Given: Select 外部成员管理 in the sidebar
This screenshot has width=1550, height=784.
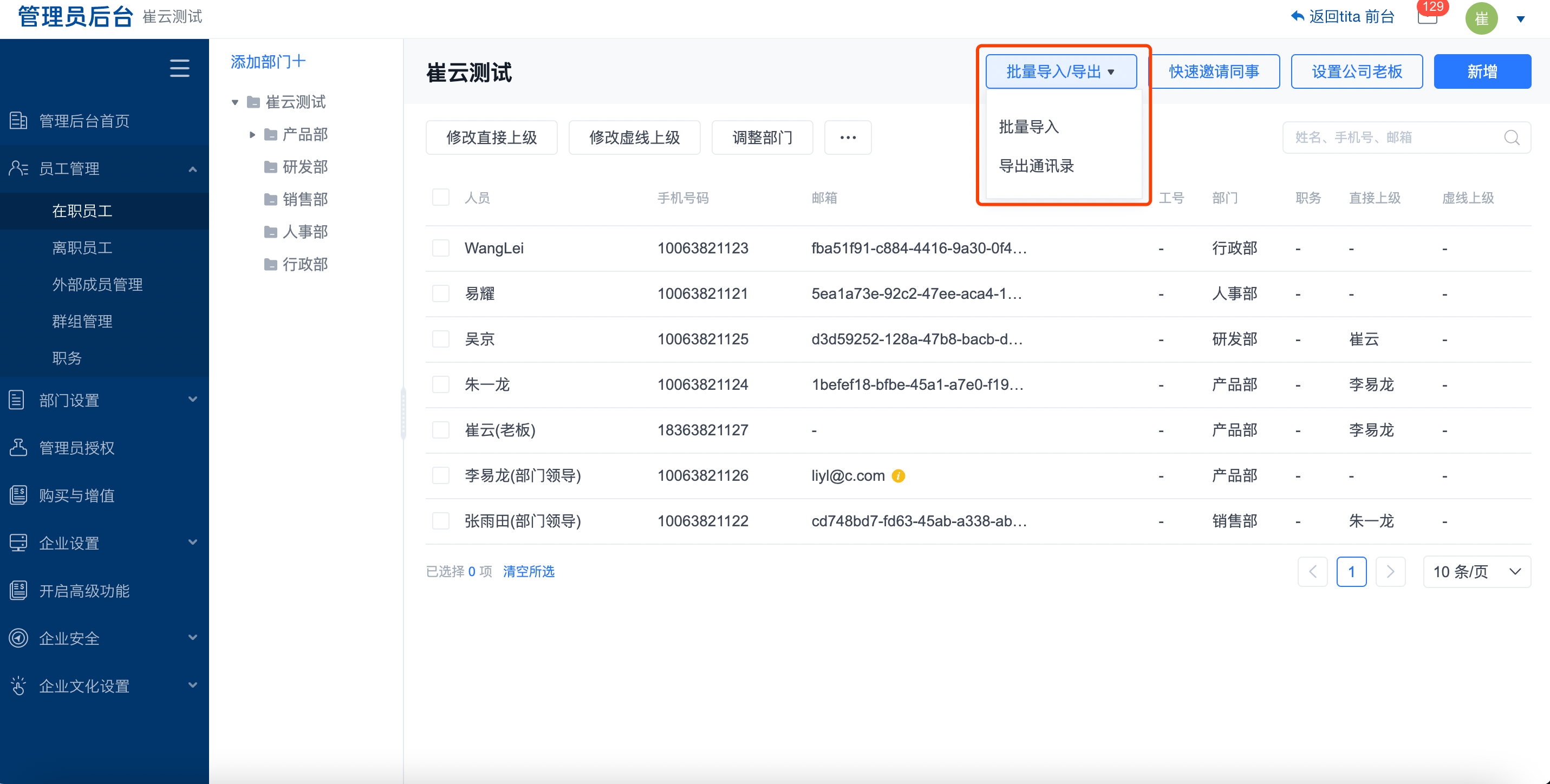Looking at the screenshot, I should [105, 284].
